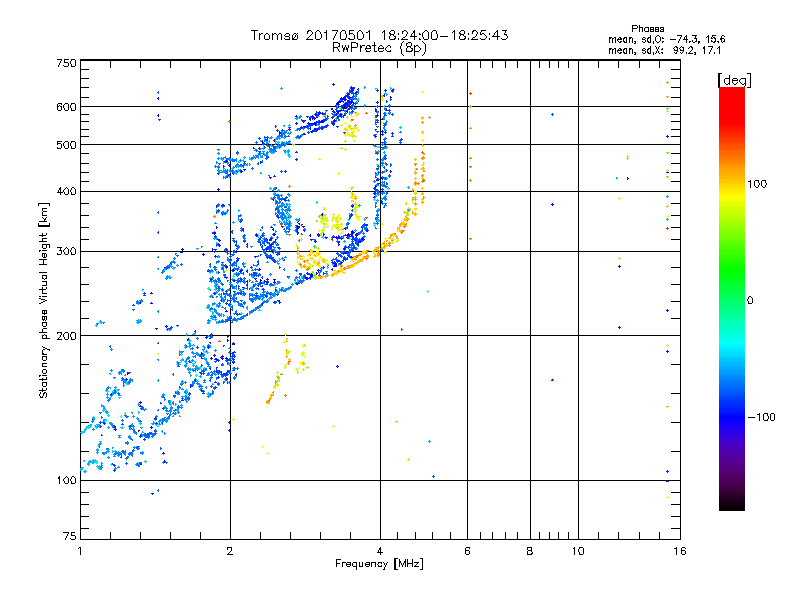
Task: Click the subtitle 'RwPretec (8p)'
Action: pos(379,48)
